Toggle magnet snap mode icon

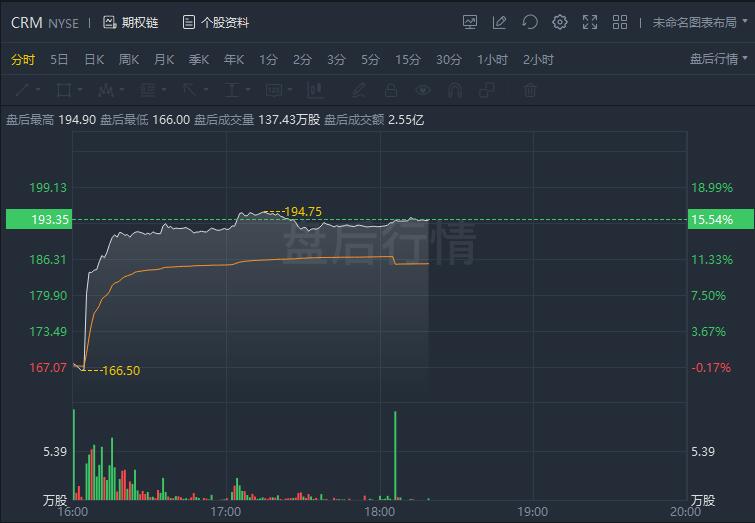(455, 90)
